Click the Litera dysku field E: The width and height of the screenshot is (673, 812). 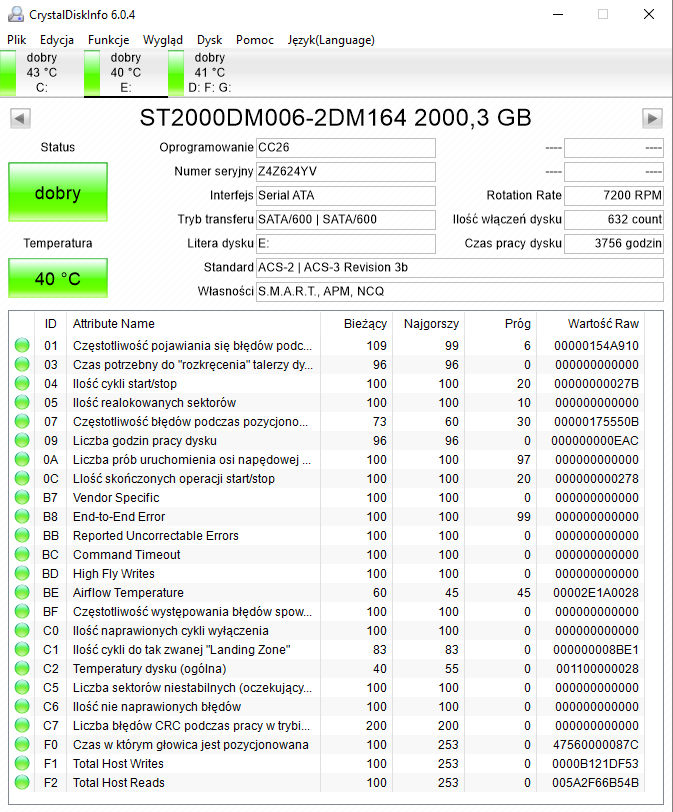346,244
